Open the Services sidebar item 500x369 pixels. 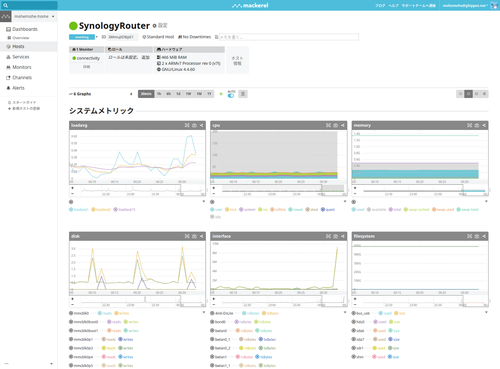18,57
